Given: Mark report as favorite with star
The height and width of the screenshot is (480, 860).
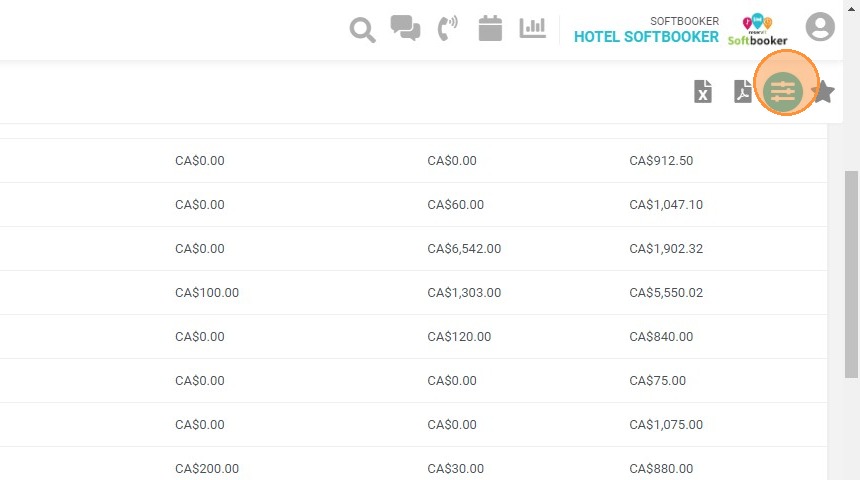Looking at the screenshot, I should pos(823,92).
